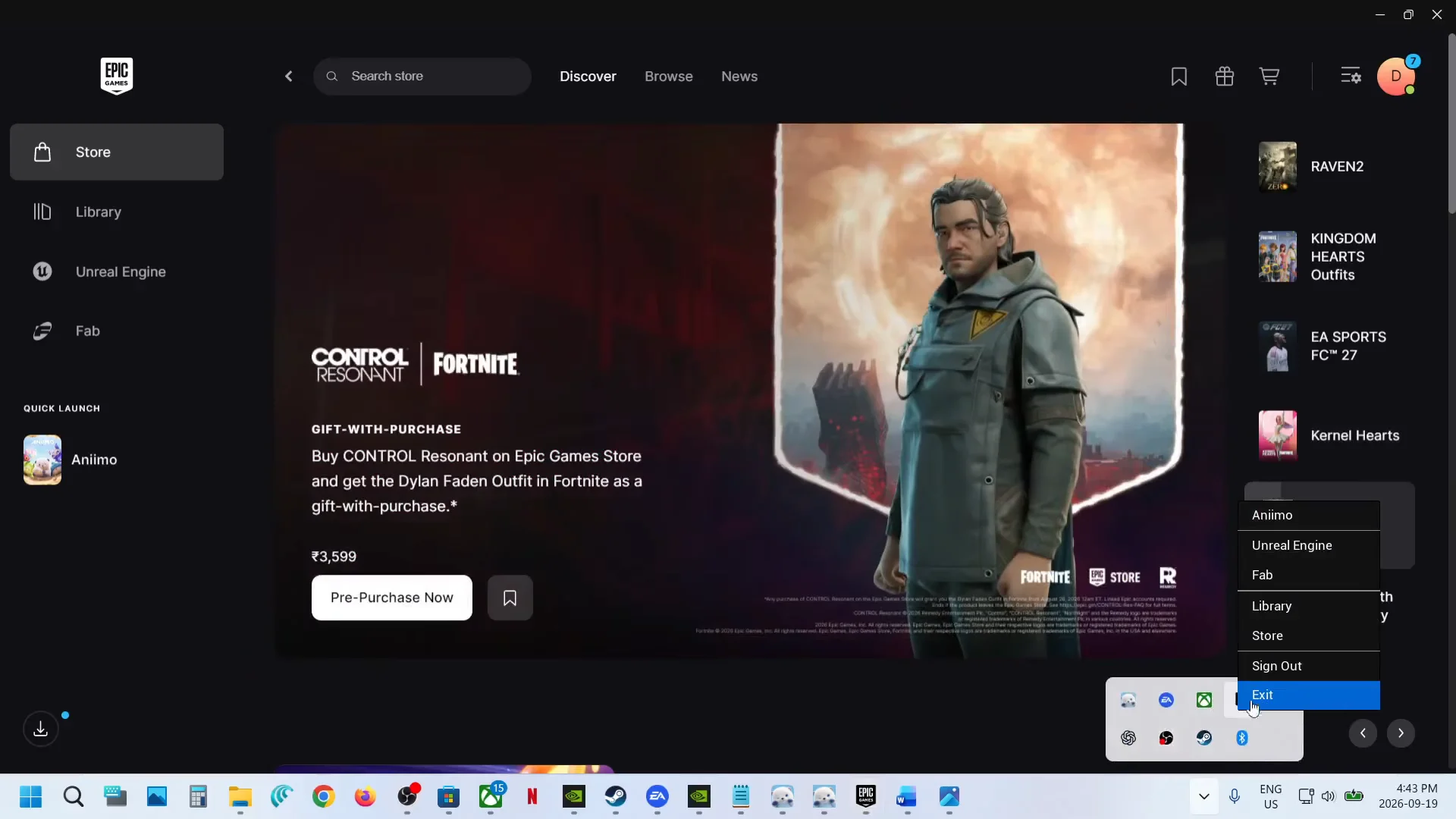1456x819 pixels.
Task: Open the clock showing 4:43 PM
Action: click(1408, 796)
